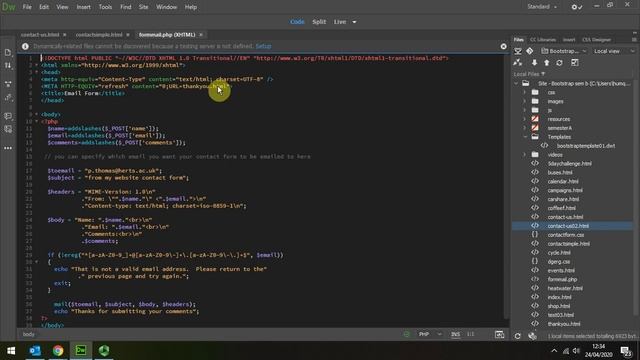Dismiss the testing server notice bar
640x360 pixels.
tap(504, 47)
